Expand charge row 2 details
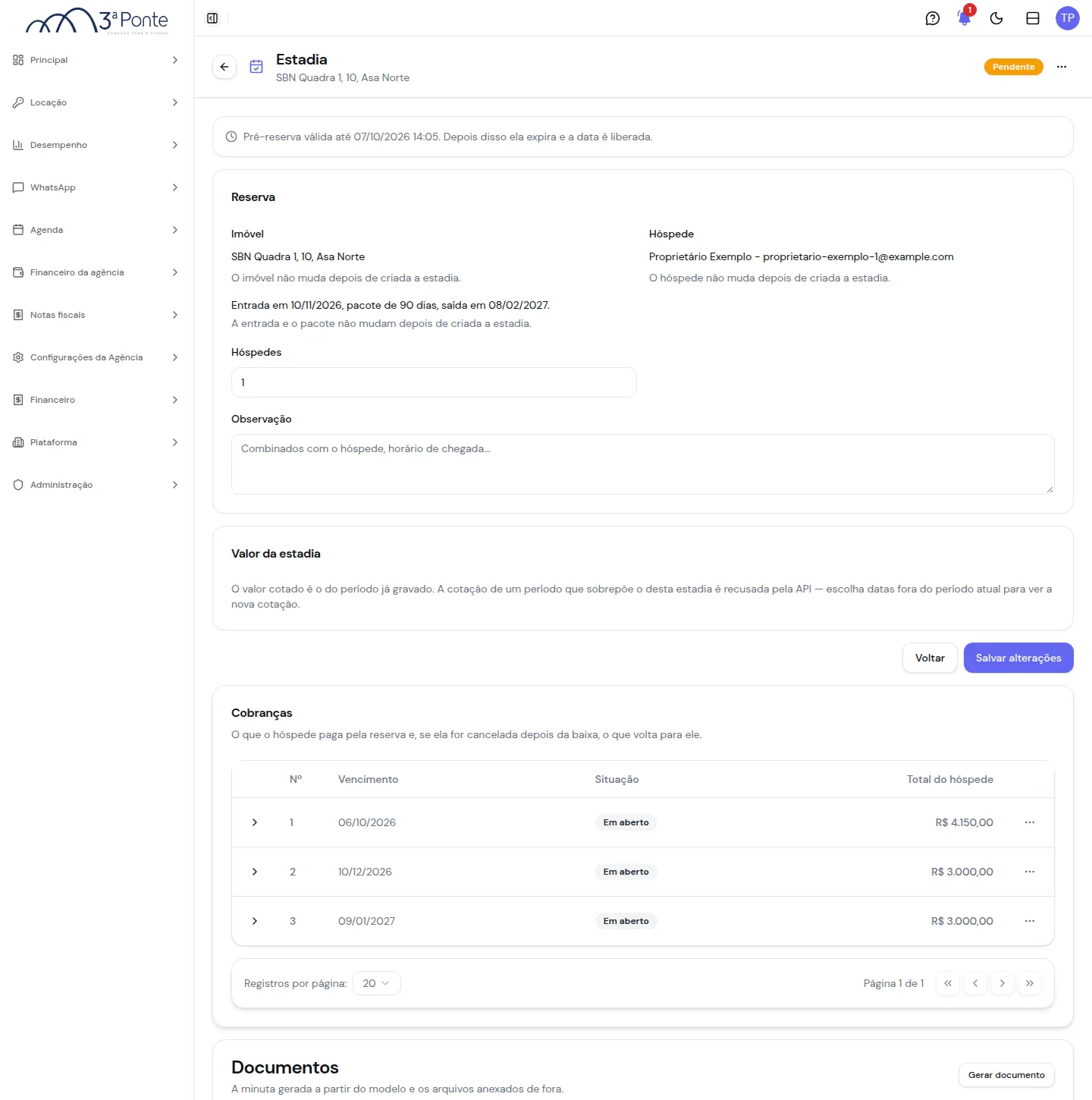The image size is (1092, 1100). [255, 872]
